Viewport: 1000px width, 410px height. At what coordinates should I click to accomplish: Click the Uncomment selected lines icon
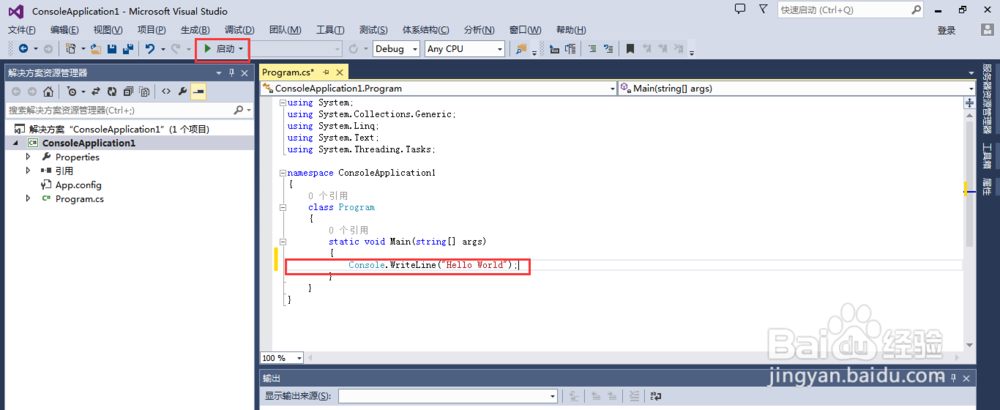click(608, 48)
